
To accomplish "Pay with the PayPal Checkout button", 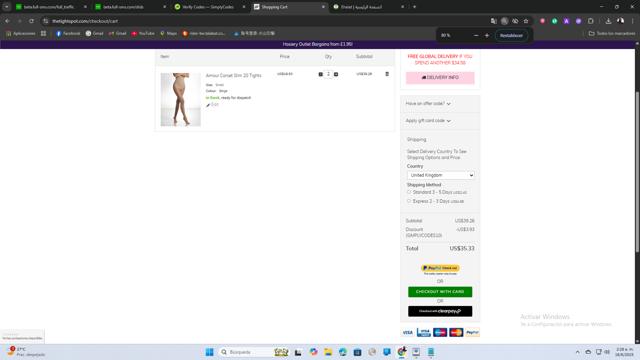I will click(x=440, y=268).
